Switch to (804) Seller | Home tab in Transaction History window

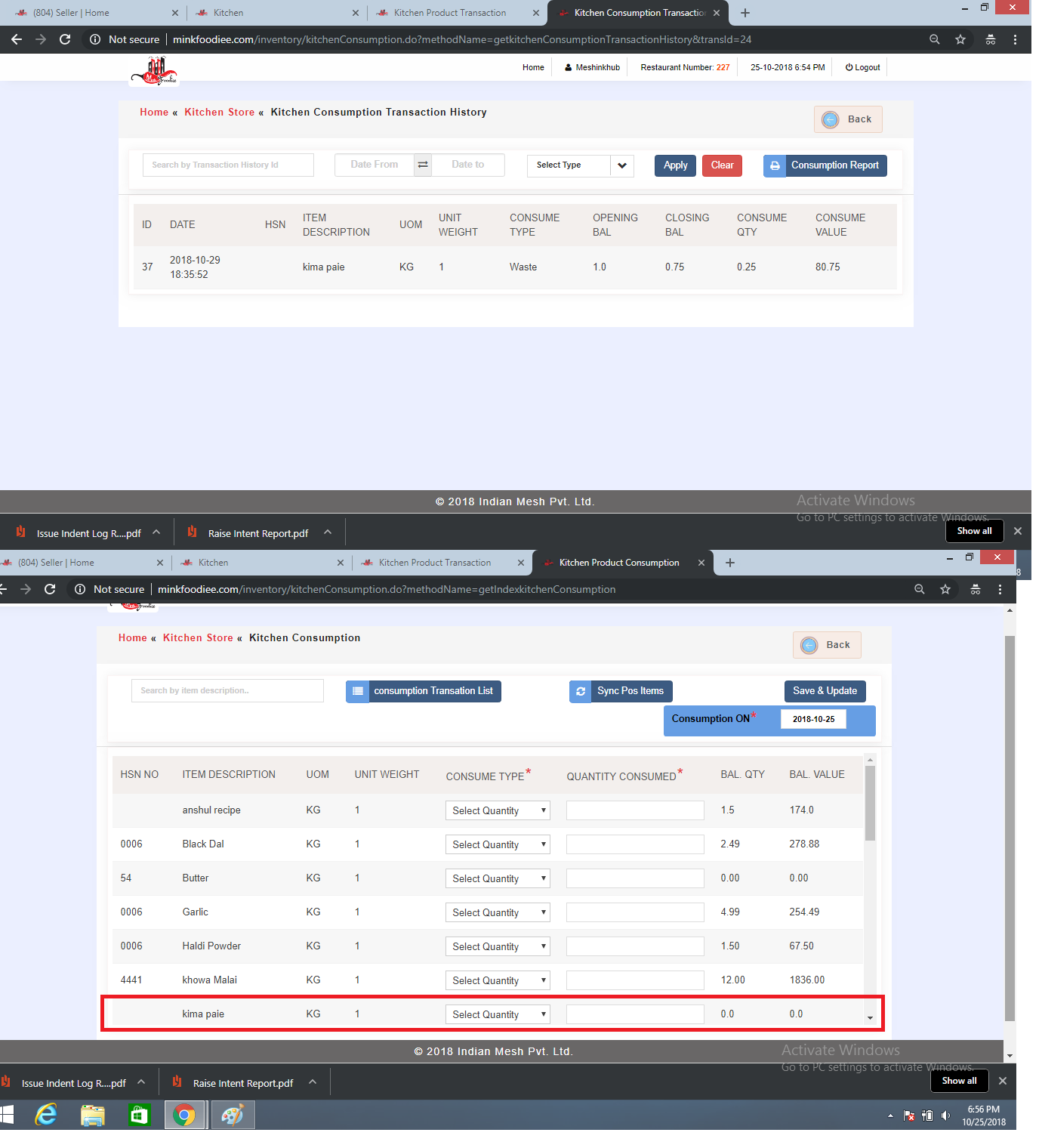pyautogui.click(x=95, y=13)
